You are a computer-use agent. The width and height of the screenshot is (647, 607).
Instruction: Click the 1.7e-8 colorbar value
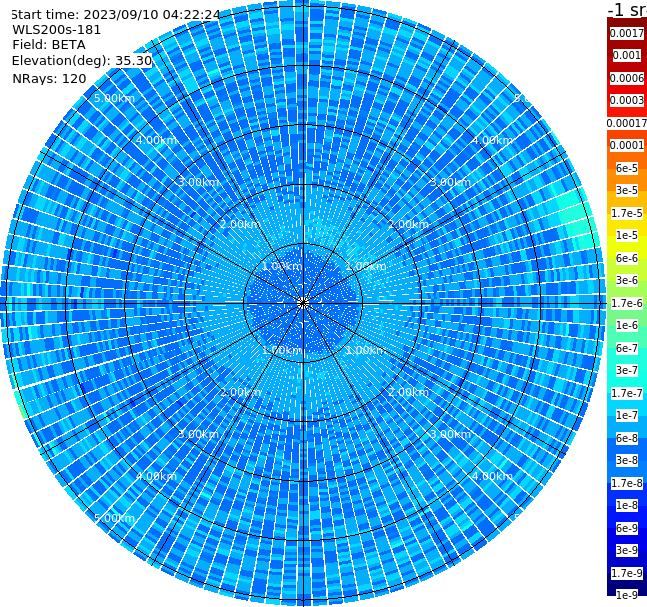tap(627, 483)
